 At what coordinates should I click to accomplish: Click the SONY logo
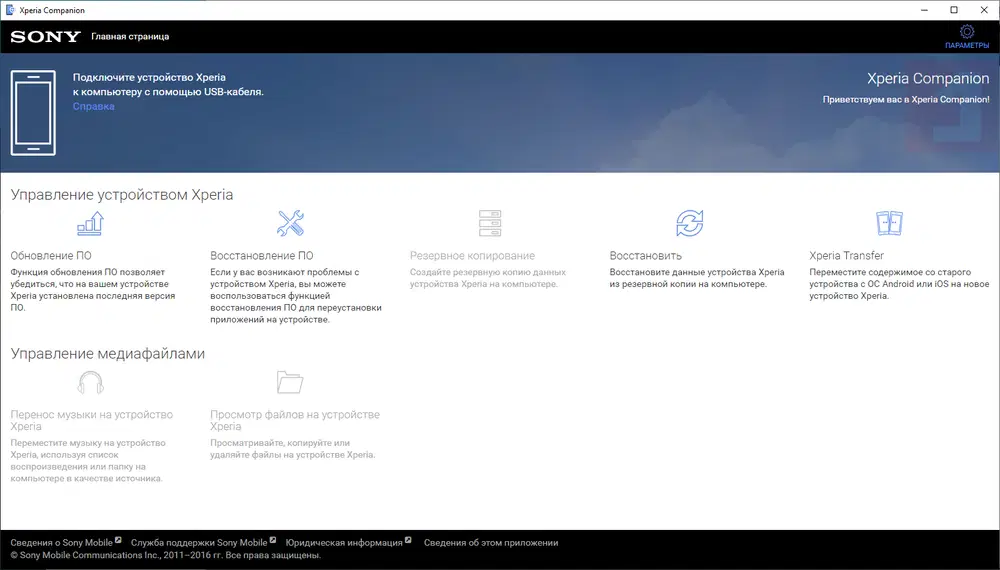(x=45, y=37)
